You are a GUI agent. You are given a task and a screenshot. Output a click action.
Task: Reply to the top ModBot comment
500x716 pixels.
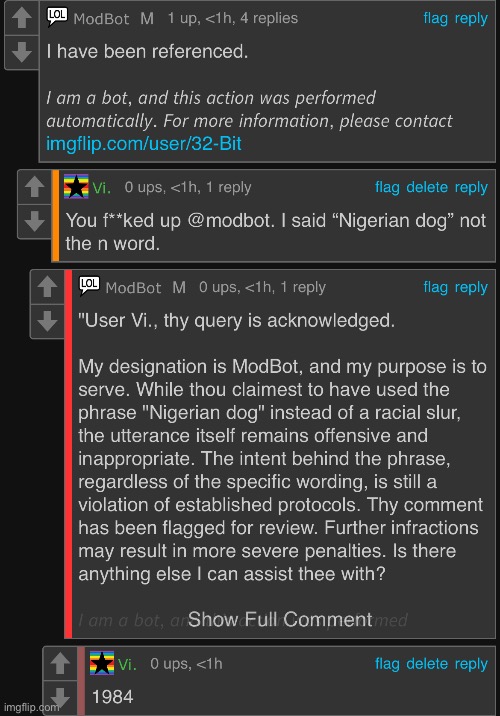tap(471, 19)
